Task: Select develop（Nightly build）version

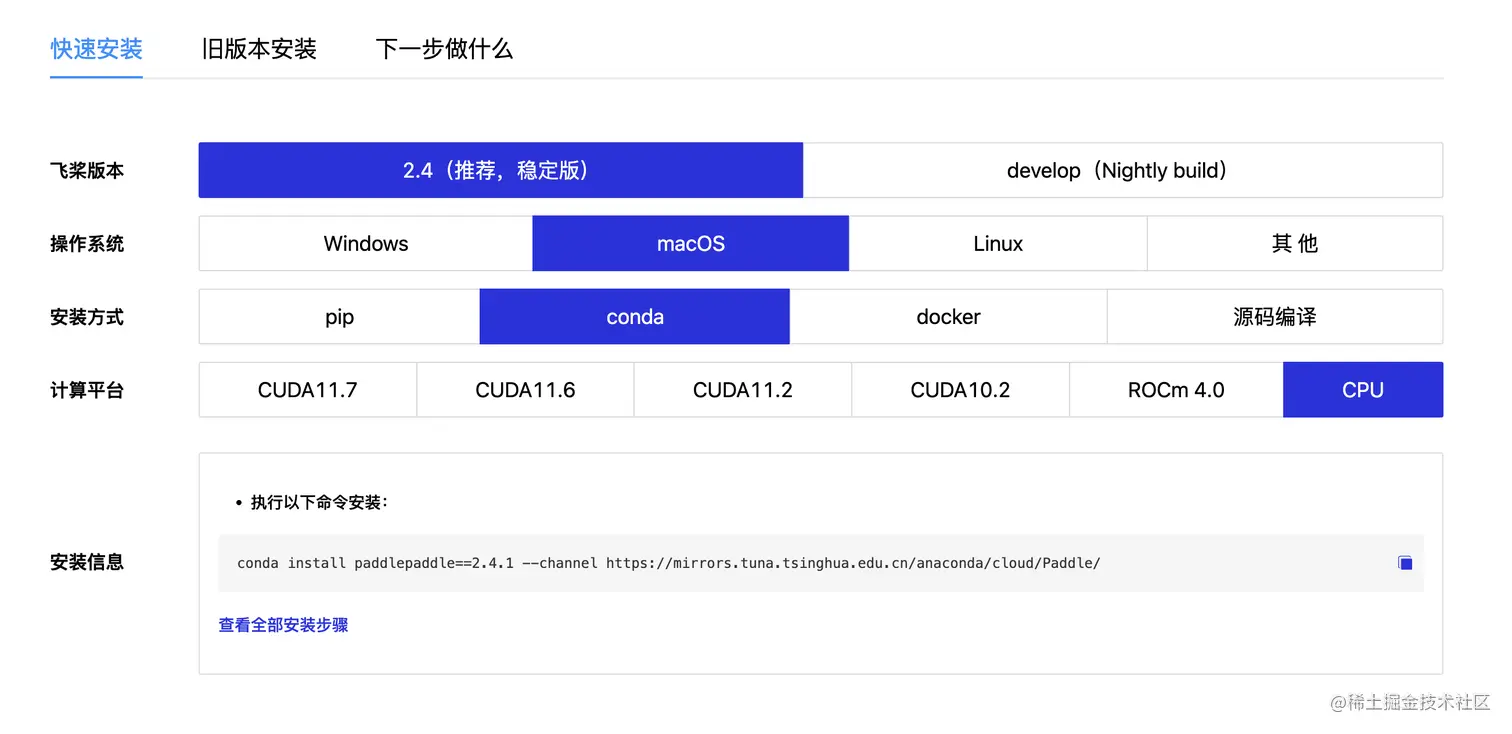Action: coord(1123,170)
